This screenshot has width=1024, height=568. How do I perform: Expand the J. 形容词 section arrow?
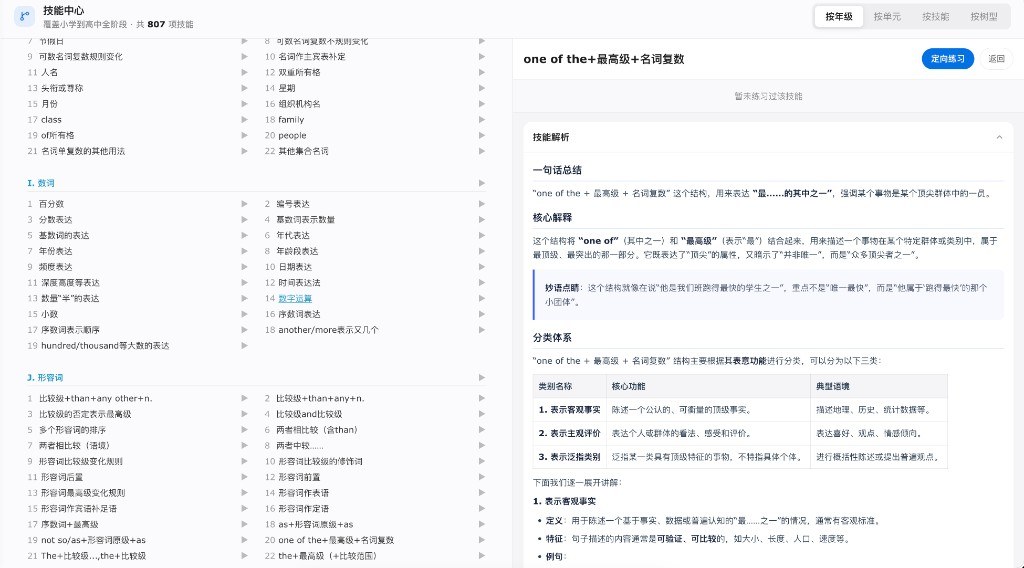click(482, 377)
